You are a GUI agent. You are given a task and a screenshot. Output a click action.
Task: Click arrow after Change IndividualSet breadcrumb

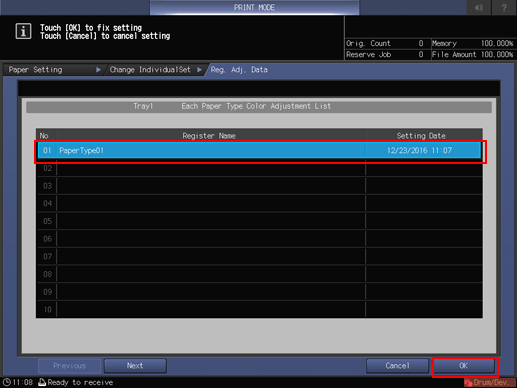(199, 70)
